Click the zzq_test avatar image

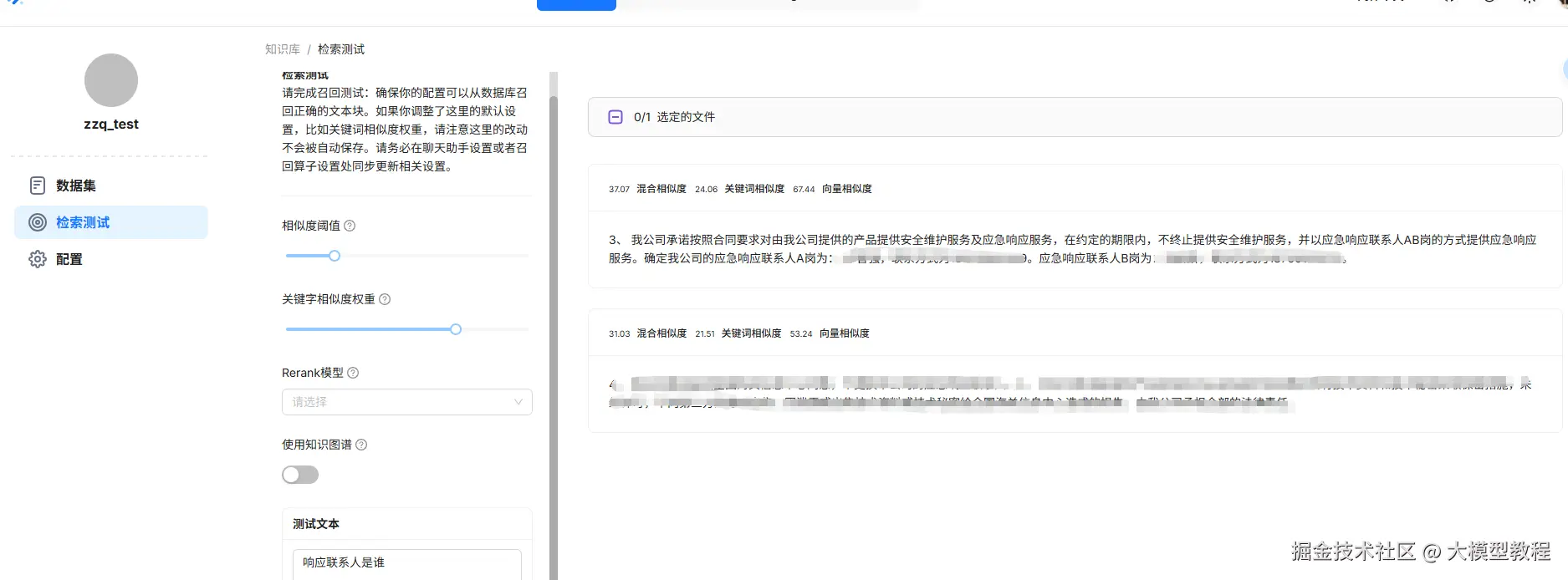pyautogui.click(x=111, y=80)
